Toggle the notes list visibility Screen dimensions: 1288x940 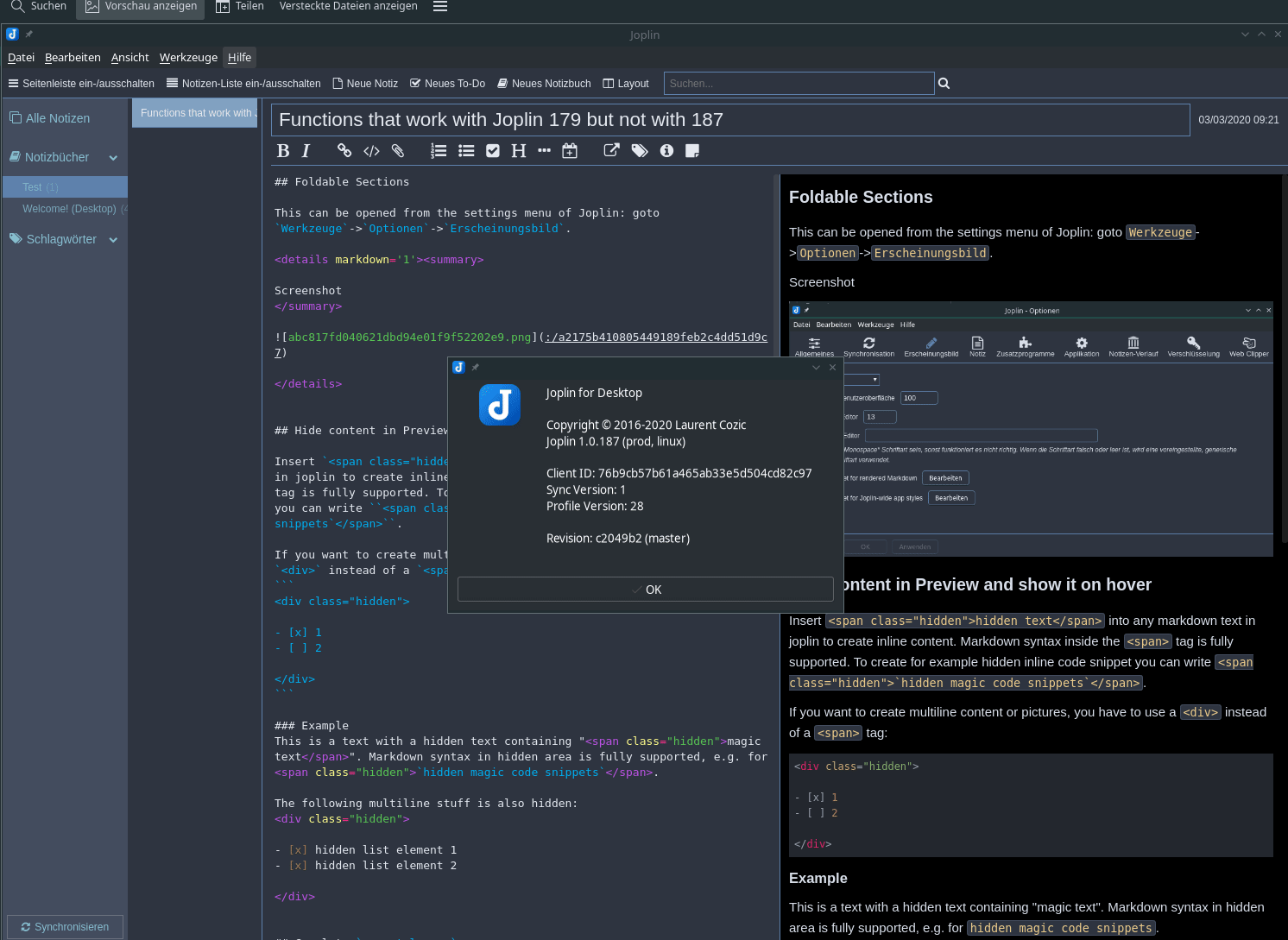(243, 83)
